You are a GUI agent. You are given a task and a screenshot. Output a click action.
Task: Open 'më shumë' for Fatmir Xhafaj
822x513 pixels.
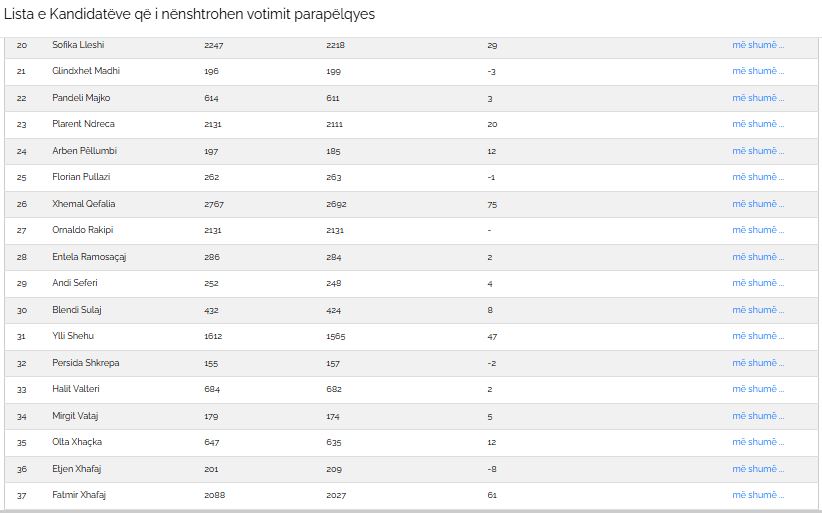coord(758,495)
